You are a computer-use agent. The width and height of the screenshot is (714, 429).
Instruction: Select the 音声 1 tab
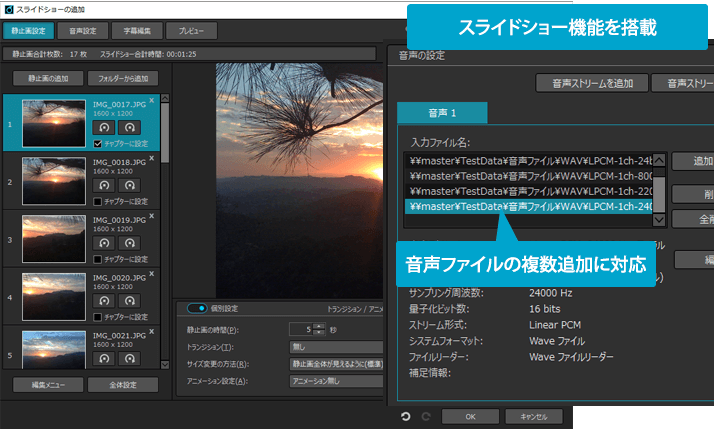[442, 113]
